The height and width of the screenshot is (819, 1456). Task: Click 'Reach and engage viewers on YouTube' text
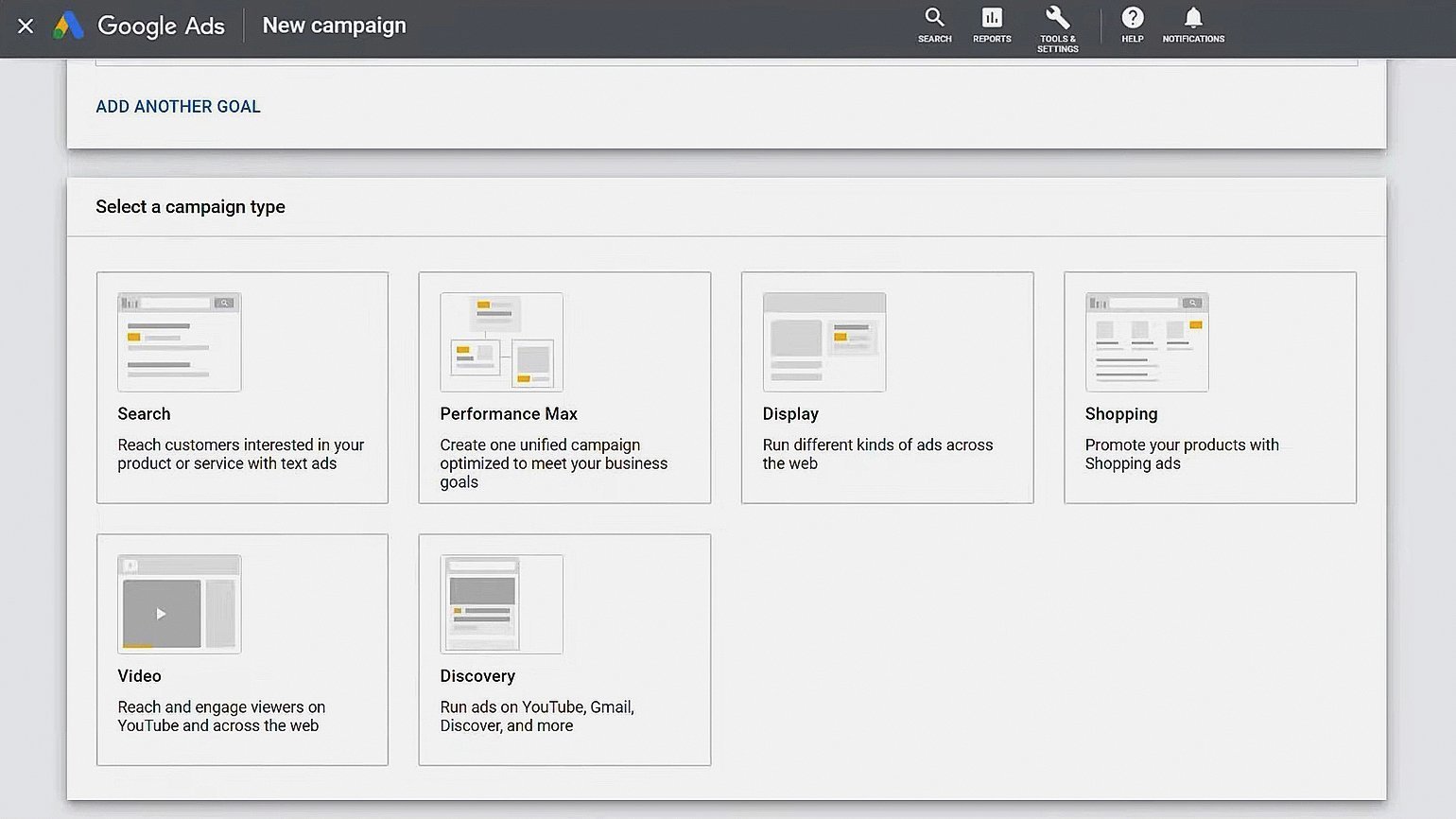tap(221, 716)
